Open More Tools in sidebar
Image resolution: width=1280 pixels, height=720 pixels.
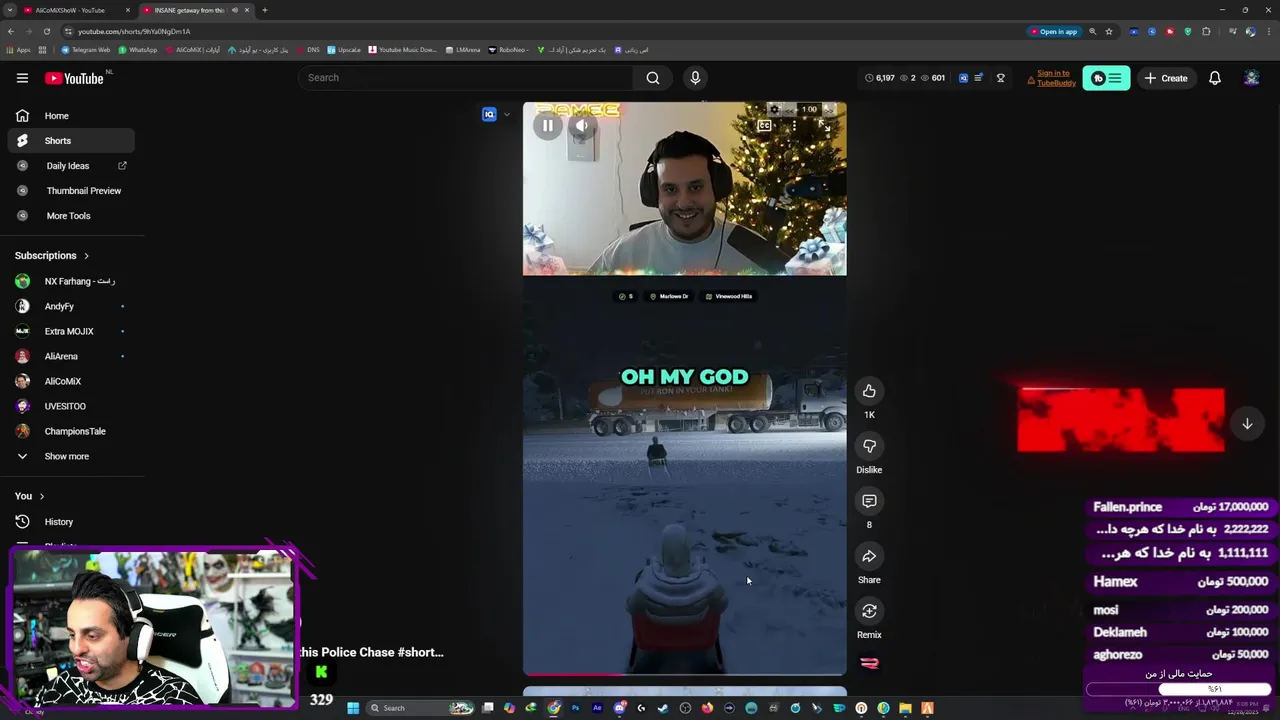(70, 216)
